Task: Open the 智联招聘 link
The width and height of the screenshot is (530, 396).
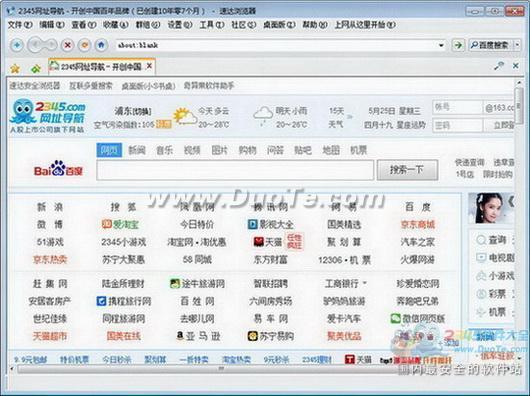Action: coord(270,283)
